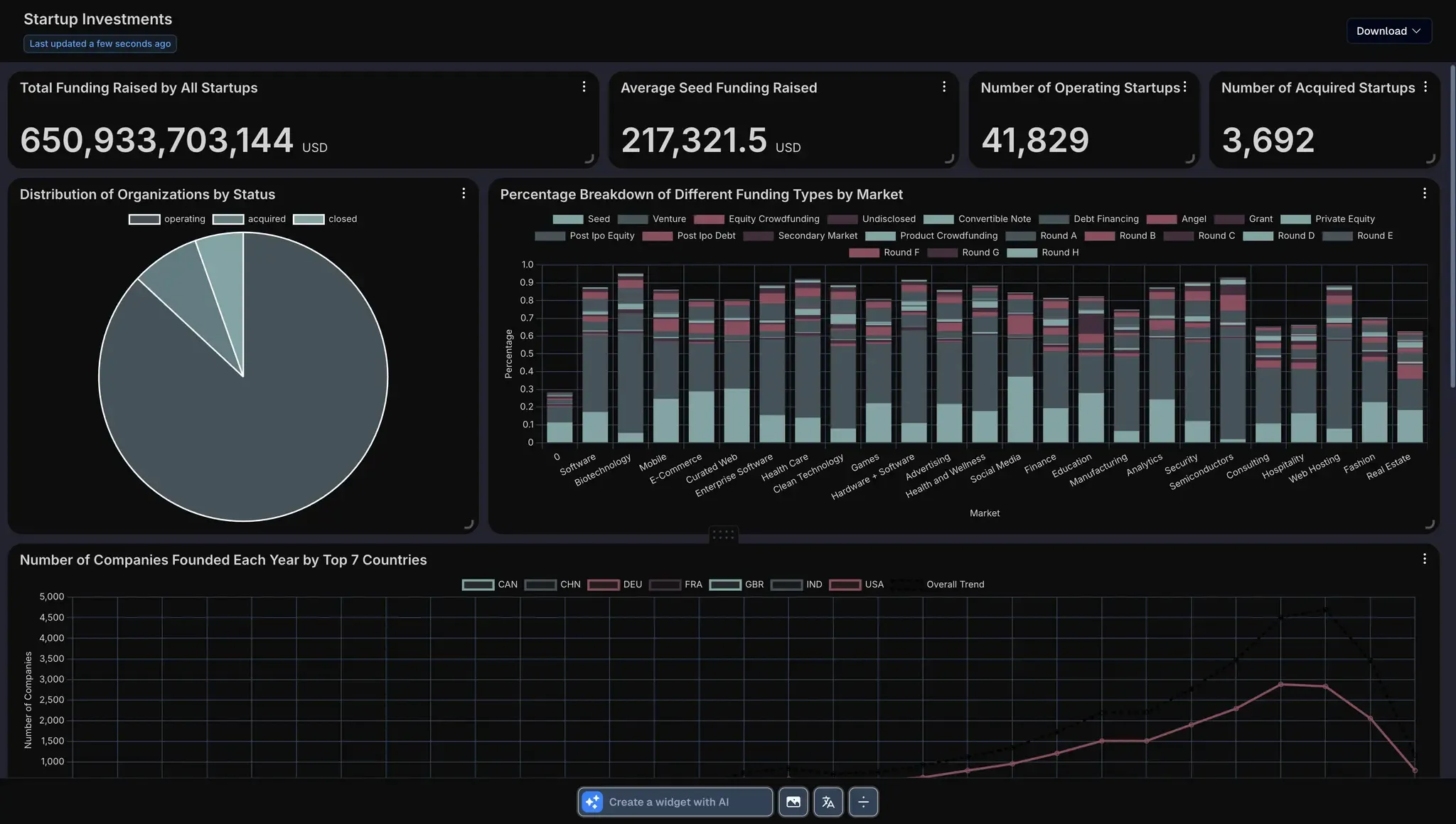Open Percentage Breakdown chart kebab menu

tap(1424, 193)
